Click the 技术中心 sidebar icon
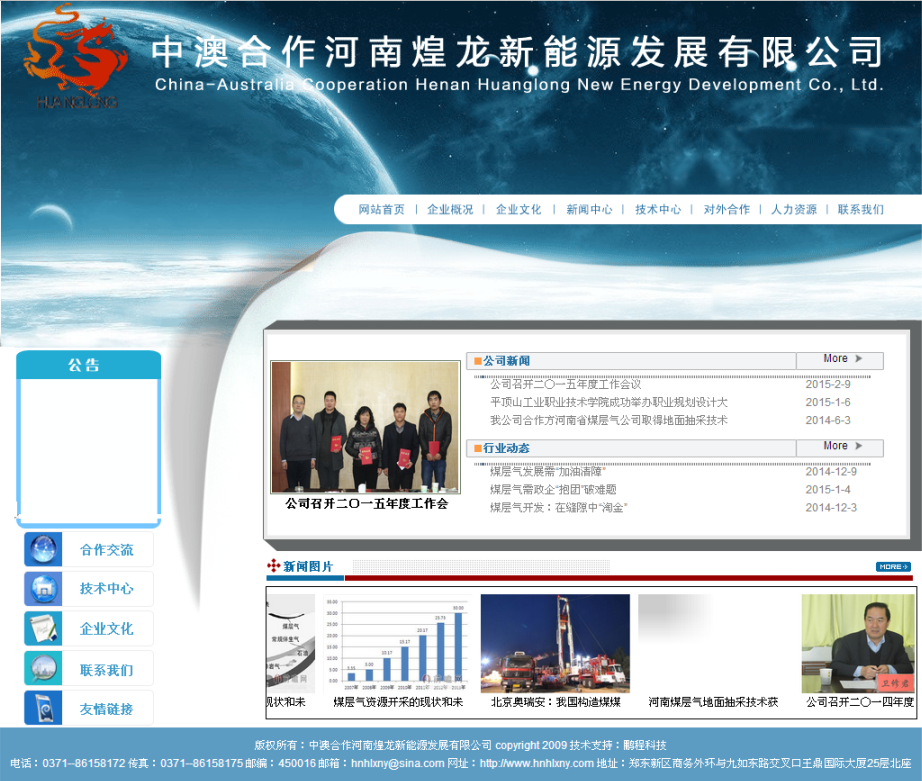Image resolution: width=922 pixels, height=781 pixels. [x=42, y=589]
